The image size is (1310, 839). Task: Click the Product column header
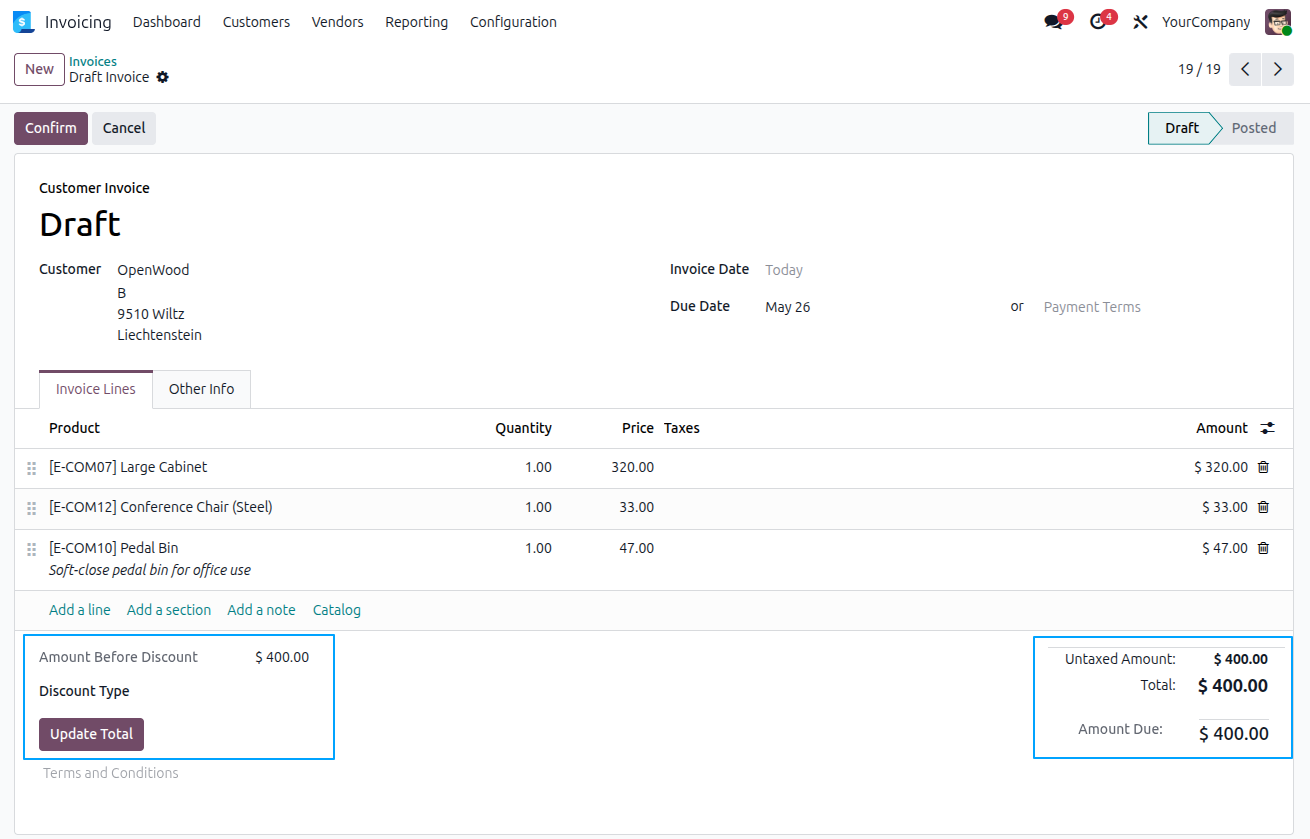[75, 428]
